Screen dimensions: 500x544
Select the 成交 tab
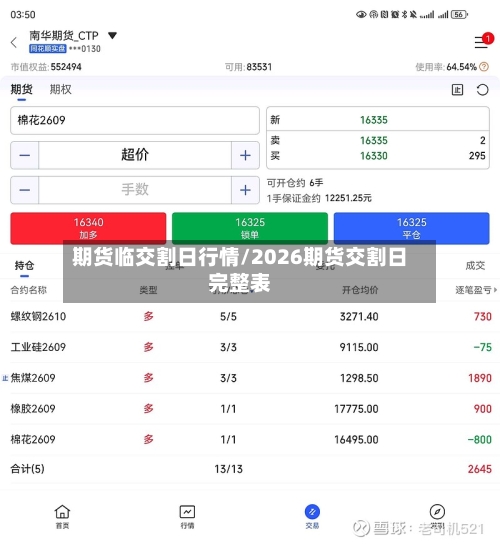[475, 266]
